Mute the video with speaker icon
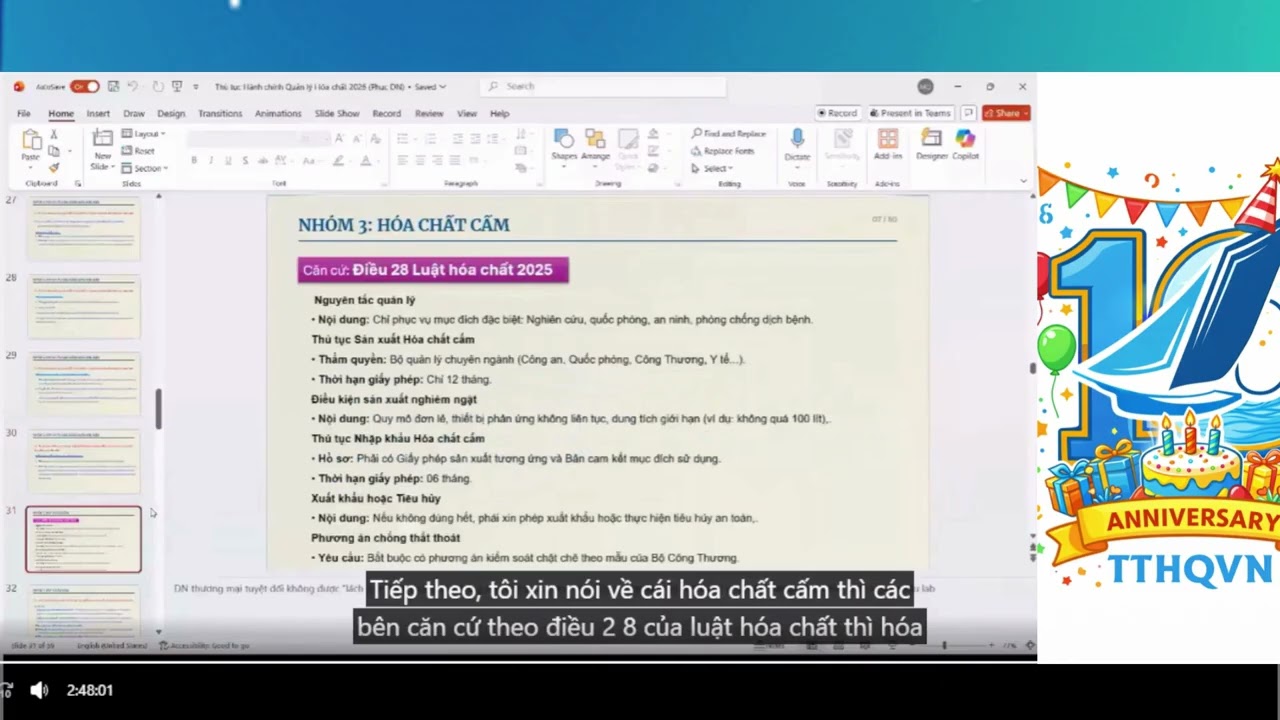1280x720 pixels. pyautogui.click(x=39, y=690)
